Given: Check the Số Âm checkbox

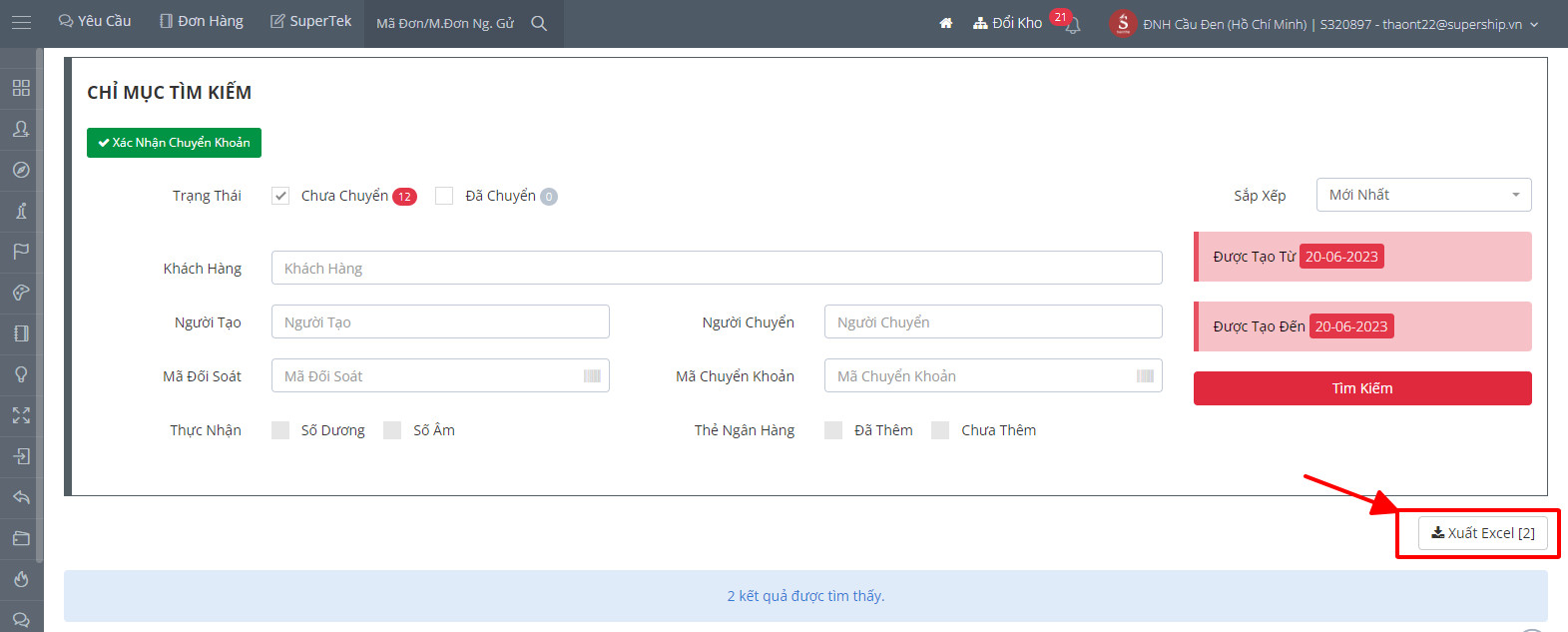Looking at the screenshot, I should tap(392, 430).
